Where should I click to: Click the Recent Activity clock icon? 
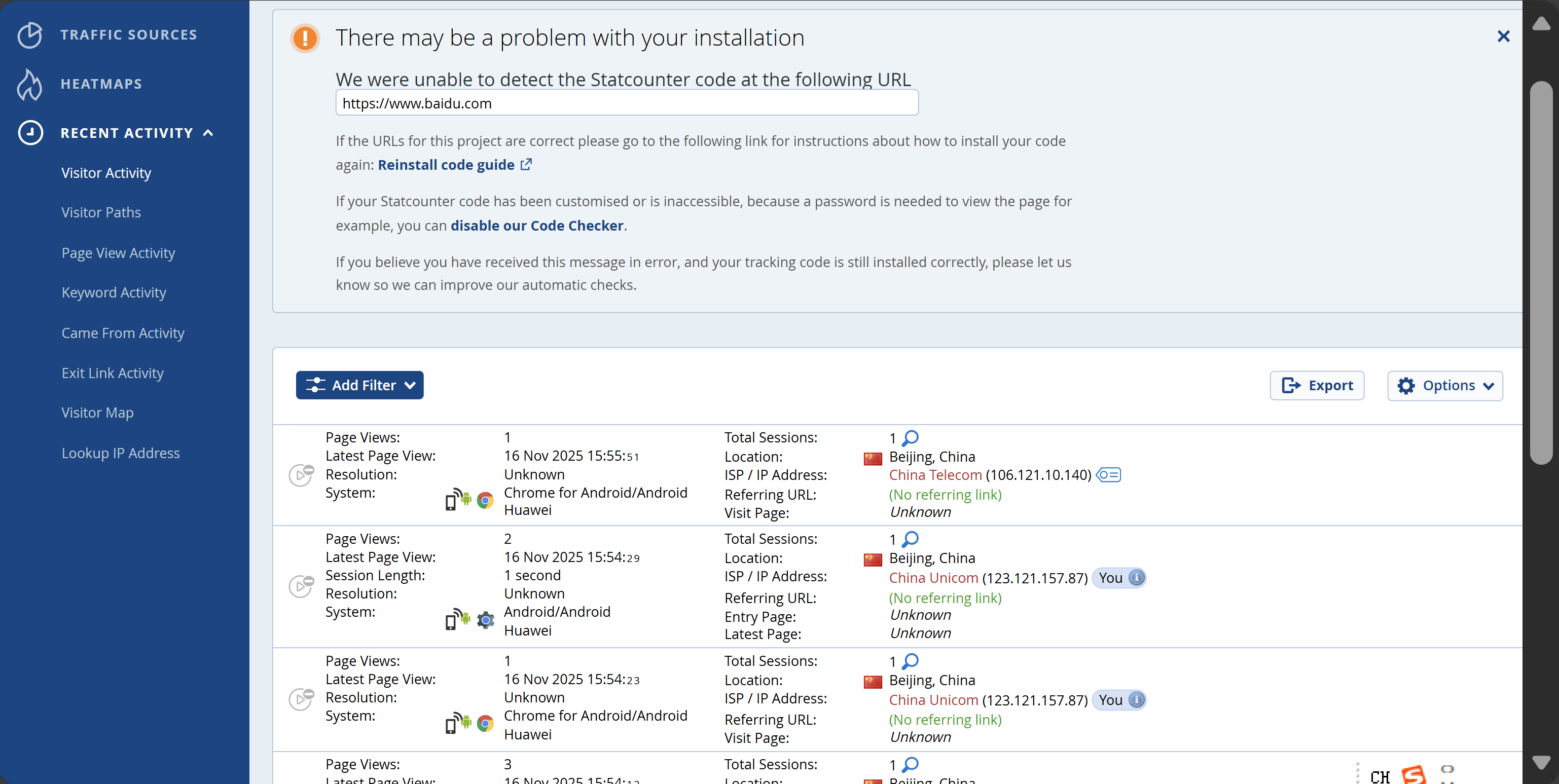tap(29, 133)
